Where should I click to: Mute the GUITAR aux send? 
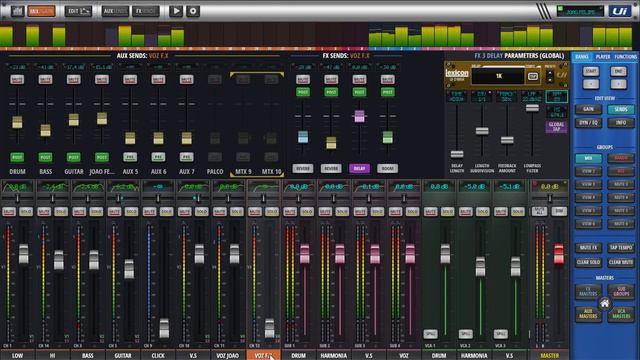[73, 79]
